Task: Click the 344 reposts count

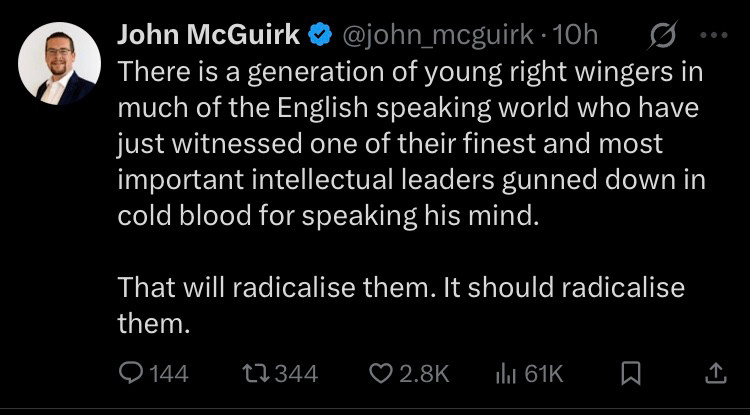Action: [295, 374]
